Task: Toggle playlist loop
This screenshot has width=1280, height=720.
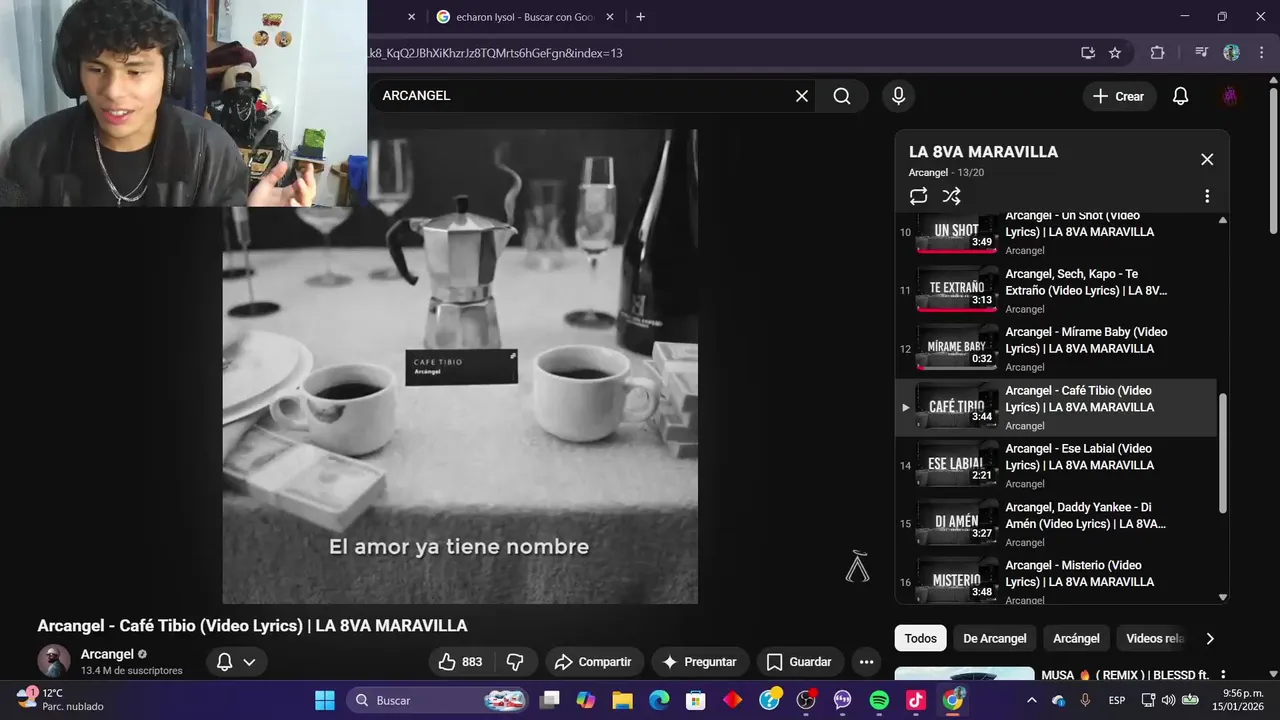Action: (918, 196)
